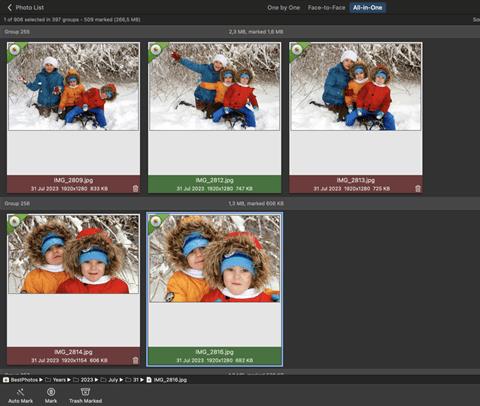Click IMG_2816.jpg file in path bar
Viewport: 480px width, 406px height.
click(x=167, y=380)
